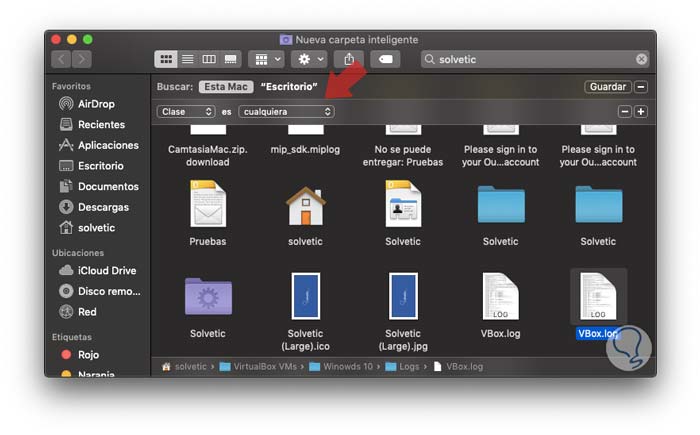Select the Esta Mac search scope
This screenshot has width=700, height=435.
[226, 87]
